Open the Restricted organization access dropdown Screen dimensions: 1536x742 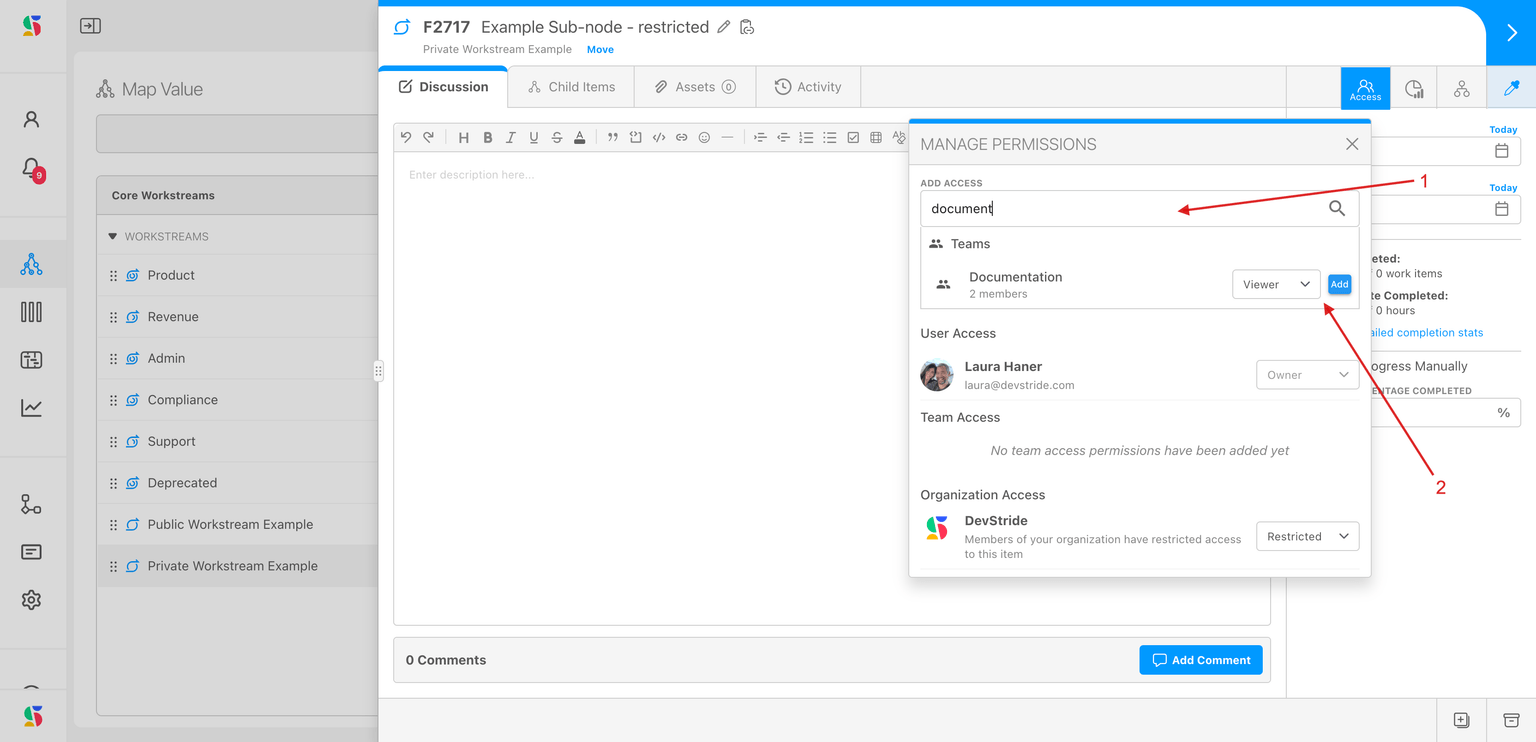point(1307,537)
